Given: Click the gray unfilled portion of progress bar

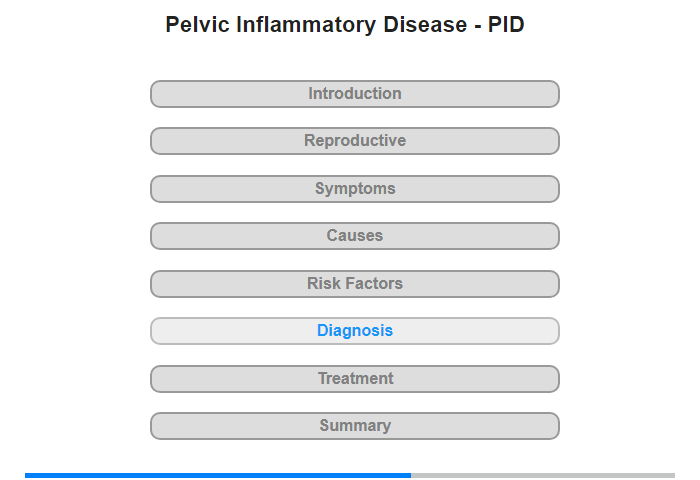Looking at the screenshot, I should (543, 476).
